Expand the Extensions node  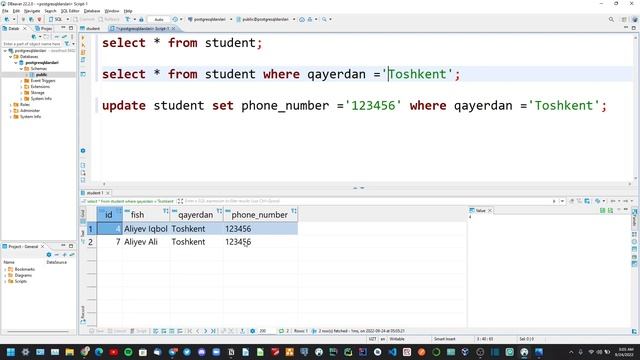21,87
